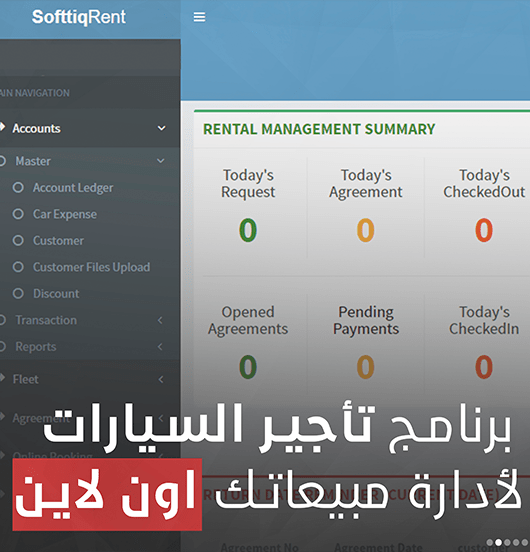Select the highlighted white carousel dot
Image resolution: width=530 pixels, height=552 pixels.
pos(498,542)
